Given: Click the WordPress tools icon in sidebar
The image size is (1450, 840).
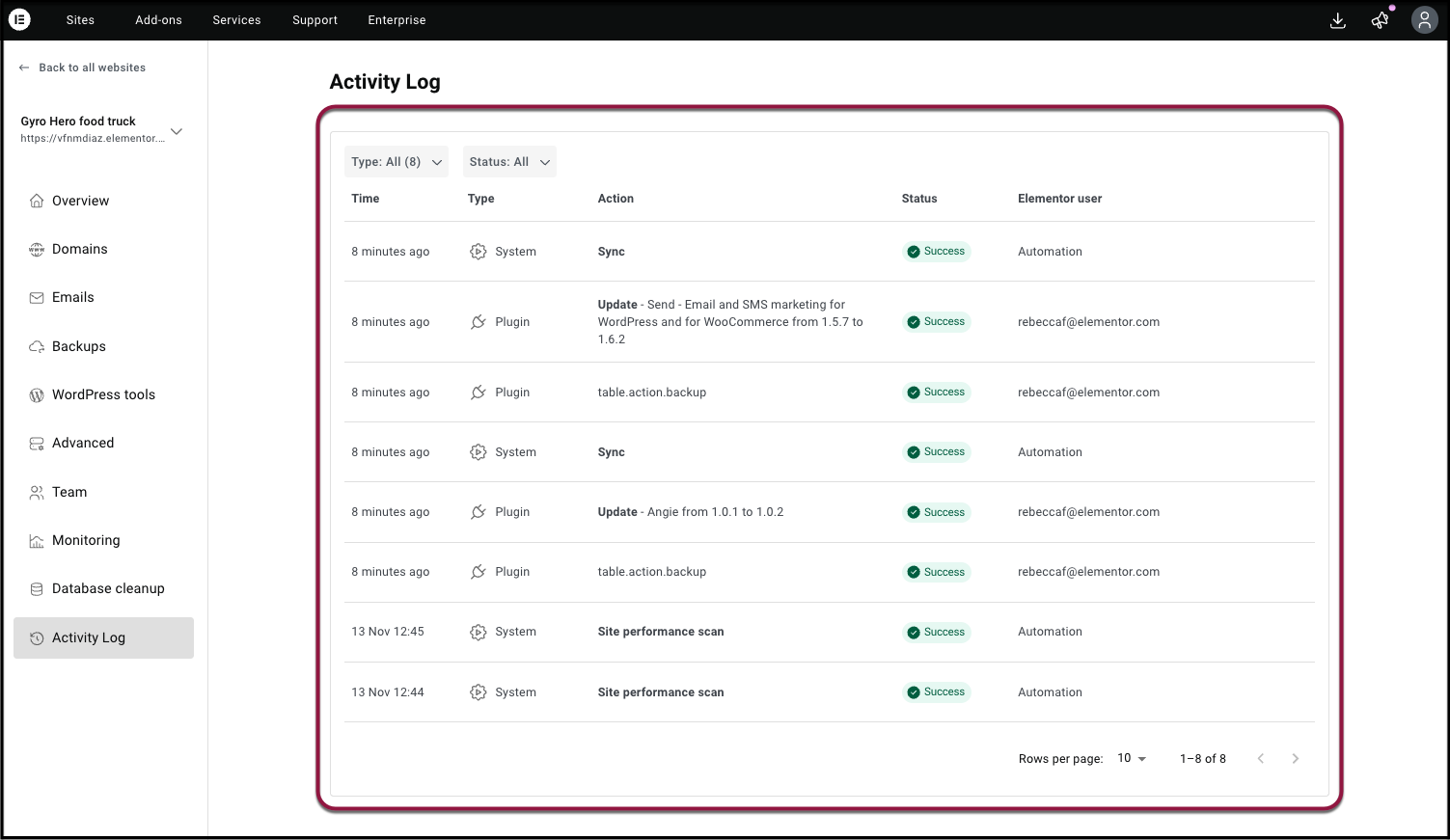Looking at the screenshot, I should [x=37, y=394].
